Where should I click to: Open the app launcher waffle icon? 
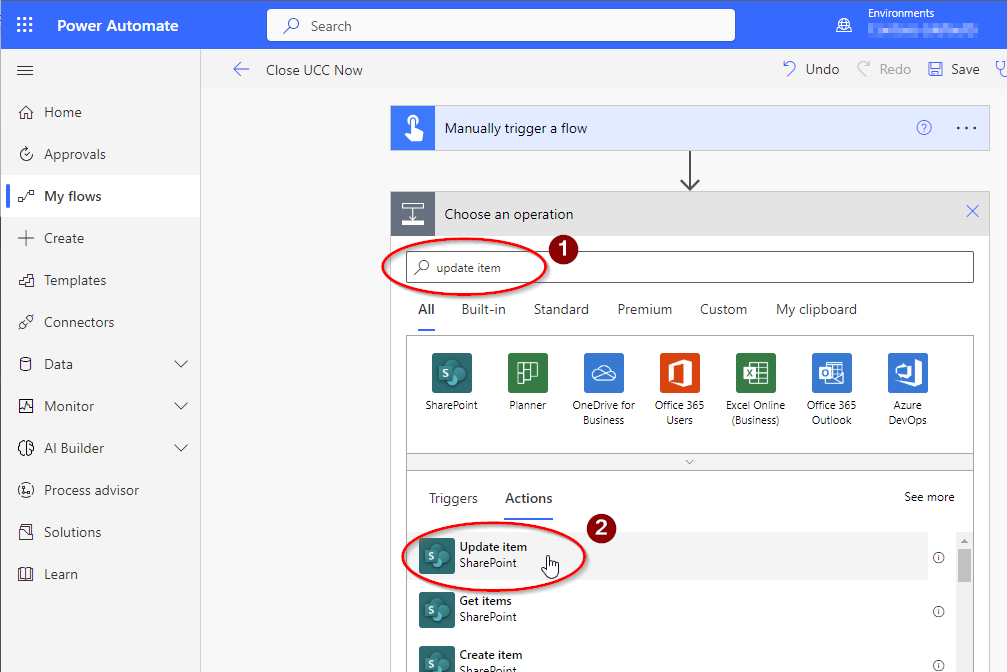coord(24,25)
